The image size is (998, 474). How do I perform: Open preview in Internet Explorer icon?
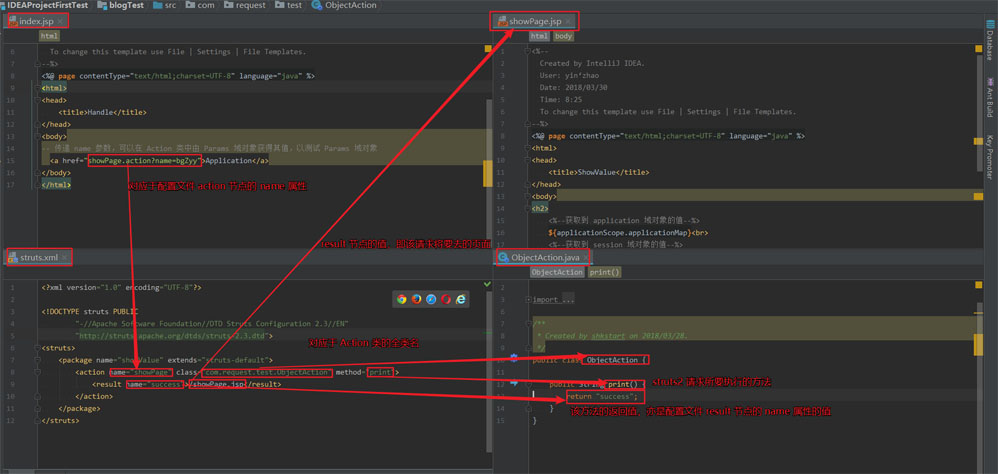[461, 299]
